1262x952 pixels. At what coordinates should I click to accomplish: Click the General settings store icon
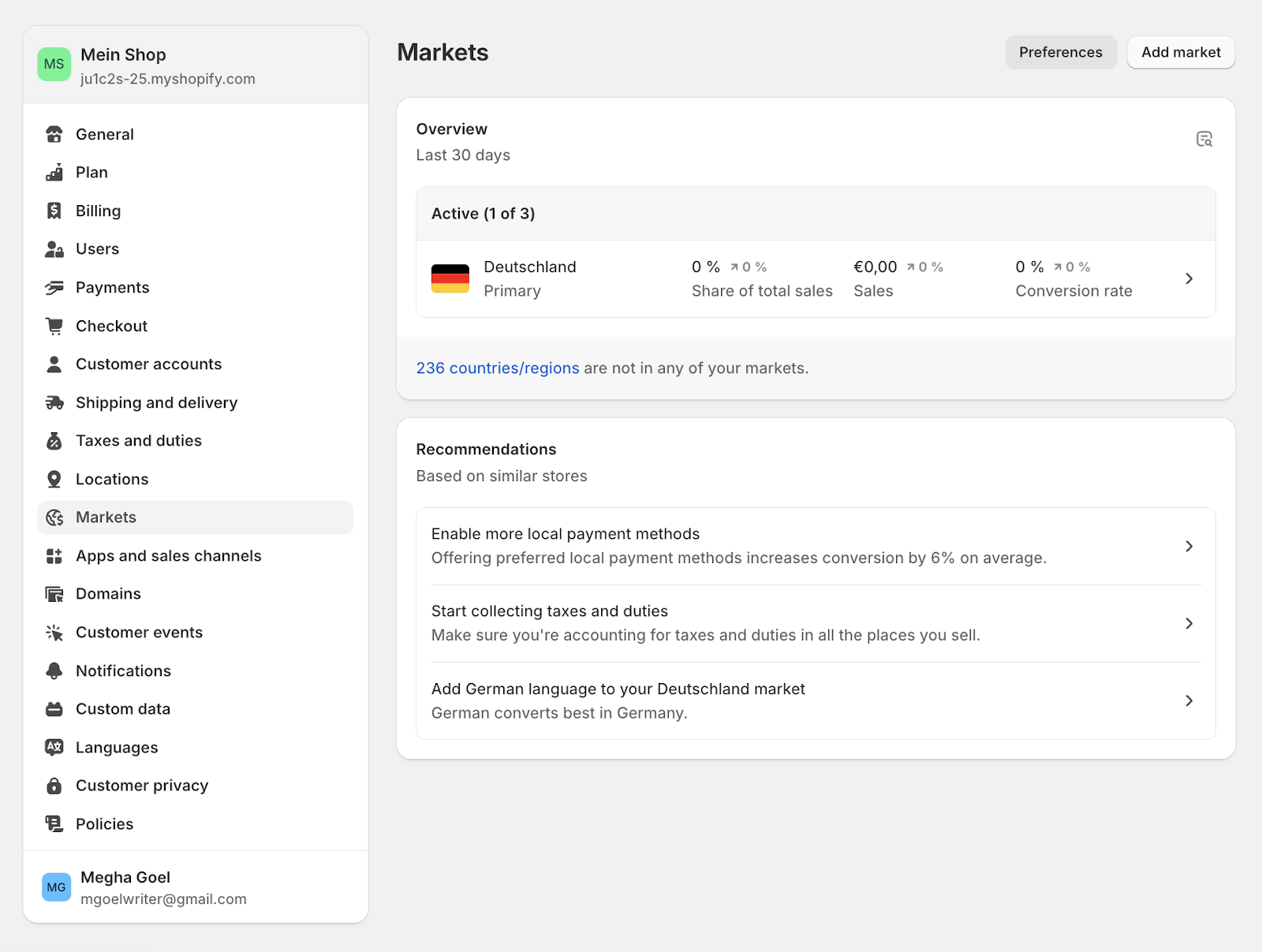point(54,134)
